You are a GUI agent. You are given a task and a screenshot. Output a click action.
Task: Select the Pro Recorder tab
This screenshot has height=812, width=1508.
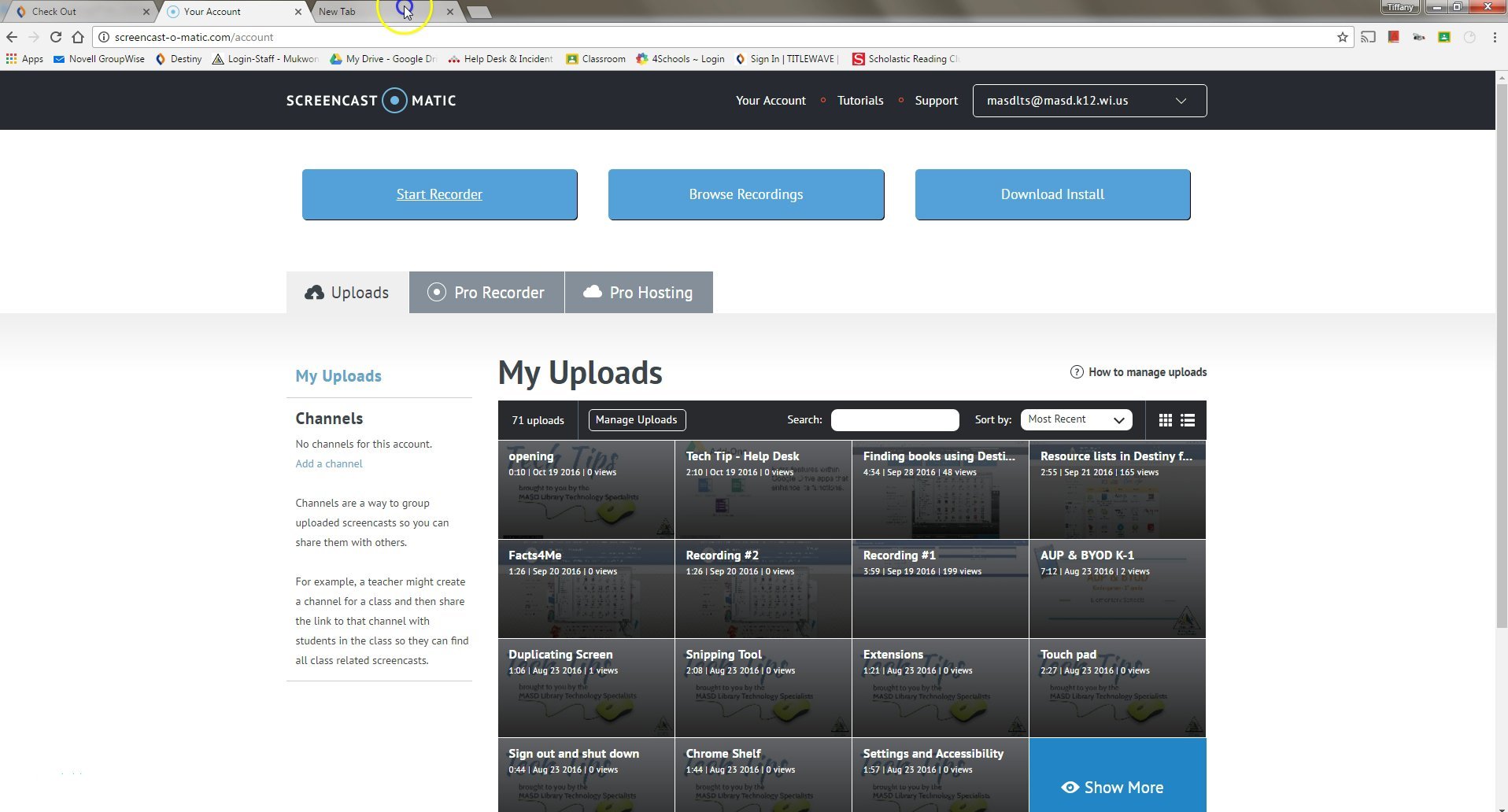486,293
